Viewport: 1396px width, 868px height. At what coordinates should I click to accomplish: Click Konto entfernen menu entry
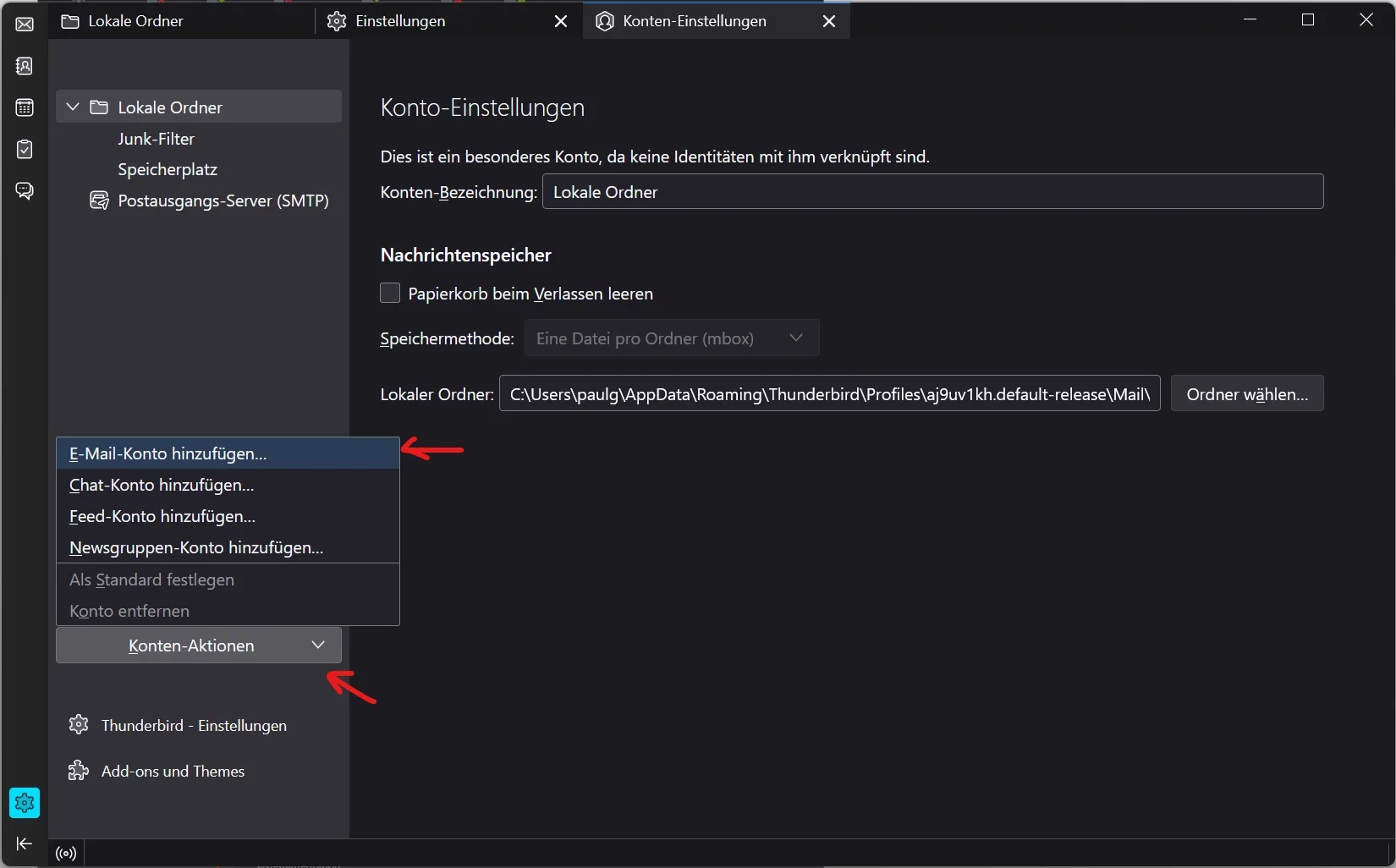click(228, 611)
